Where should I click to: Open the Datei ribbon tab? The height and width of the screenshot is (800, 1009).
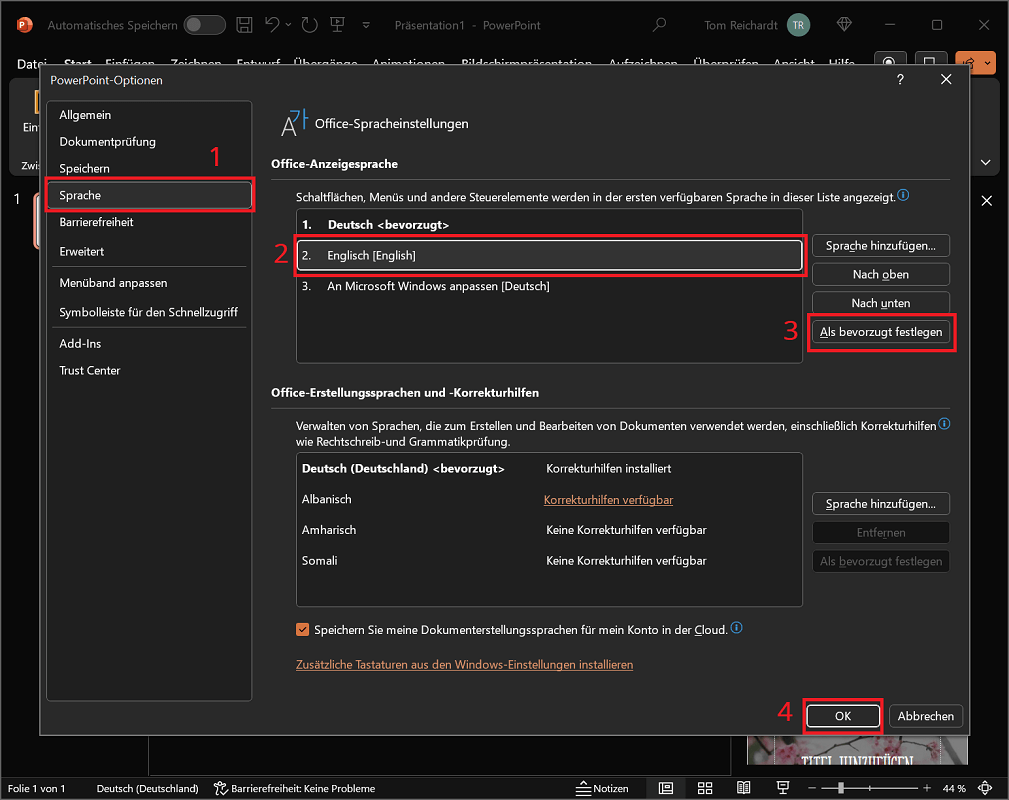31,63
